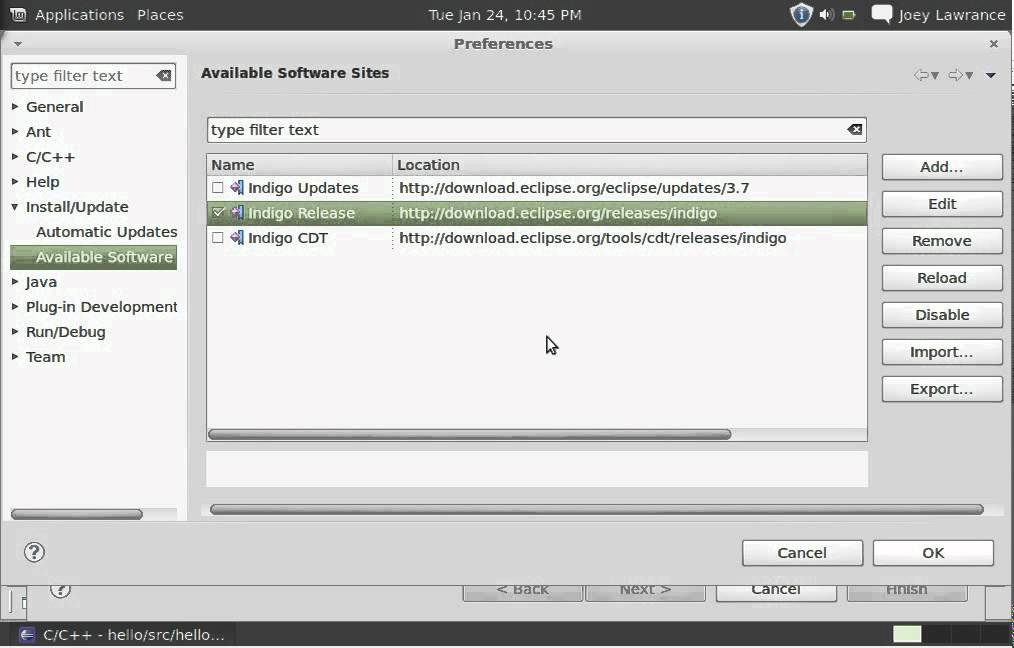Collapse the Install/Update category
Screen dimensions: 1014x648
[x=15, y=207]
